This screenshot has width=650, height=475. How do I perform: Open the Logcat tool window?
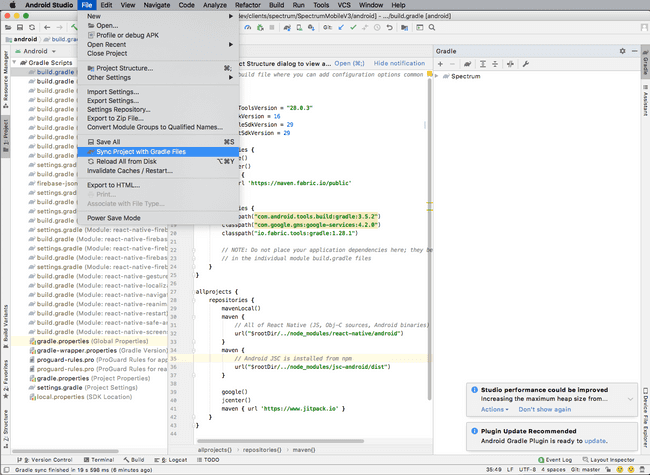[170, 460]
